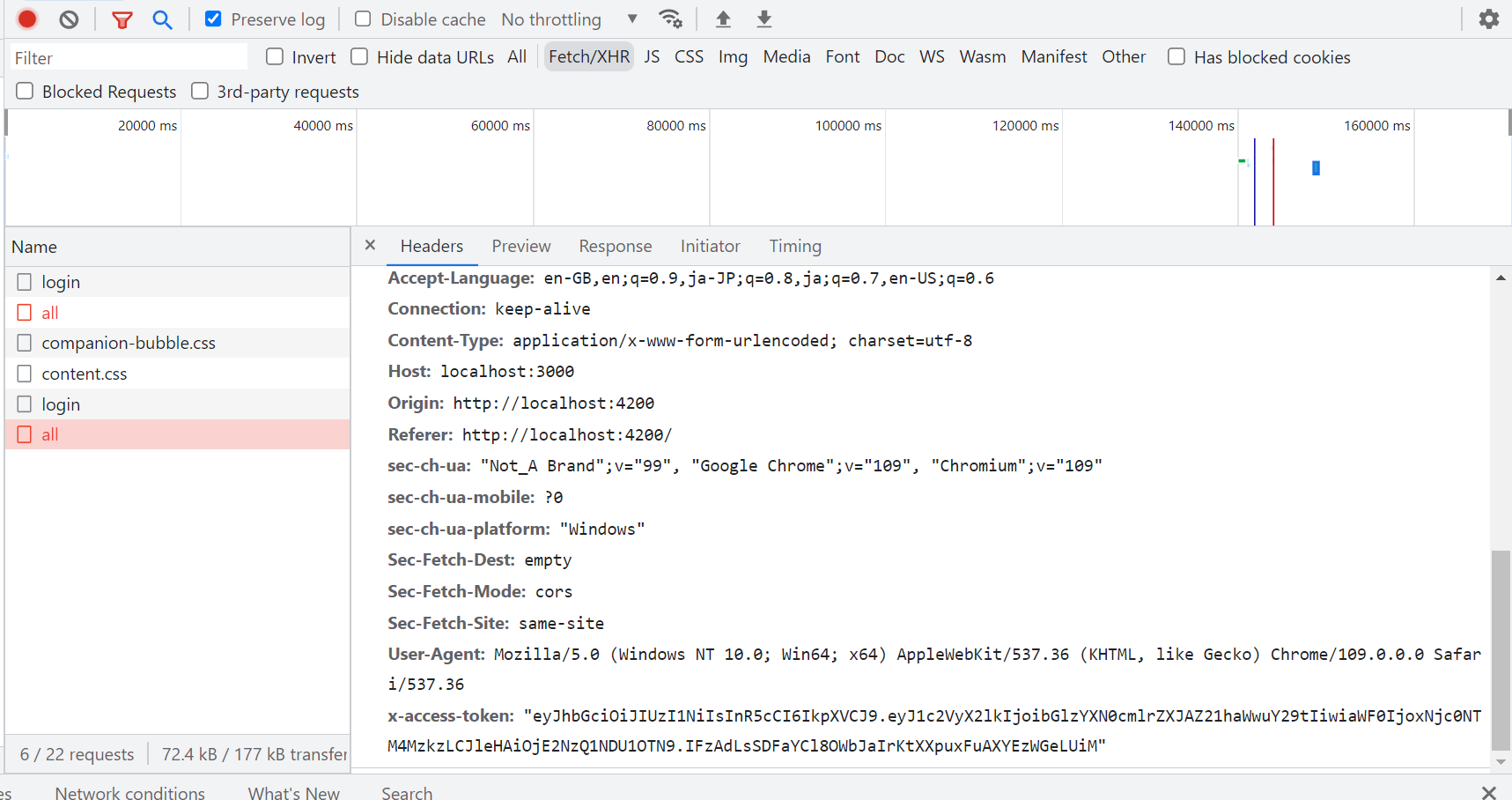Viewport: 1512px width, 800px height.
Task: Focus the Filter text field
Action: [129, 57]
